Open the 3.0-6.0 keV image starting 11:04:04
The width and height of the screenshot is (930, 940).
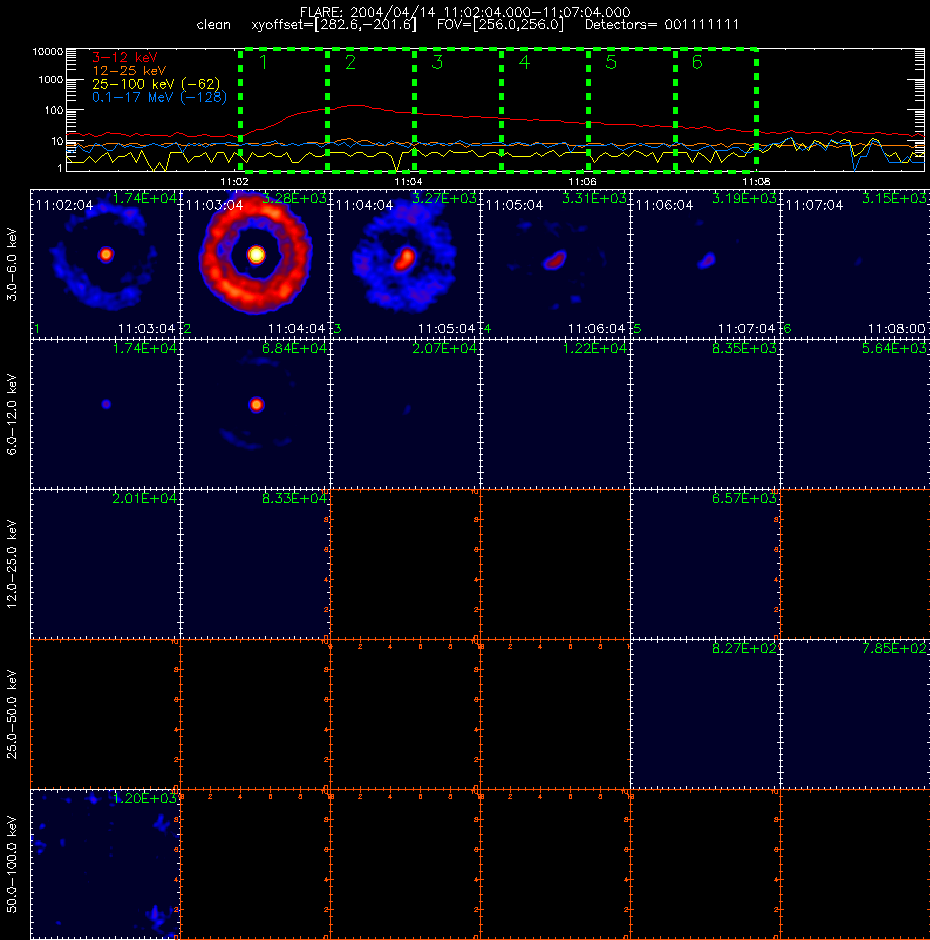pos(405,264)
